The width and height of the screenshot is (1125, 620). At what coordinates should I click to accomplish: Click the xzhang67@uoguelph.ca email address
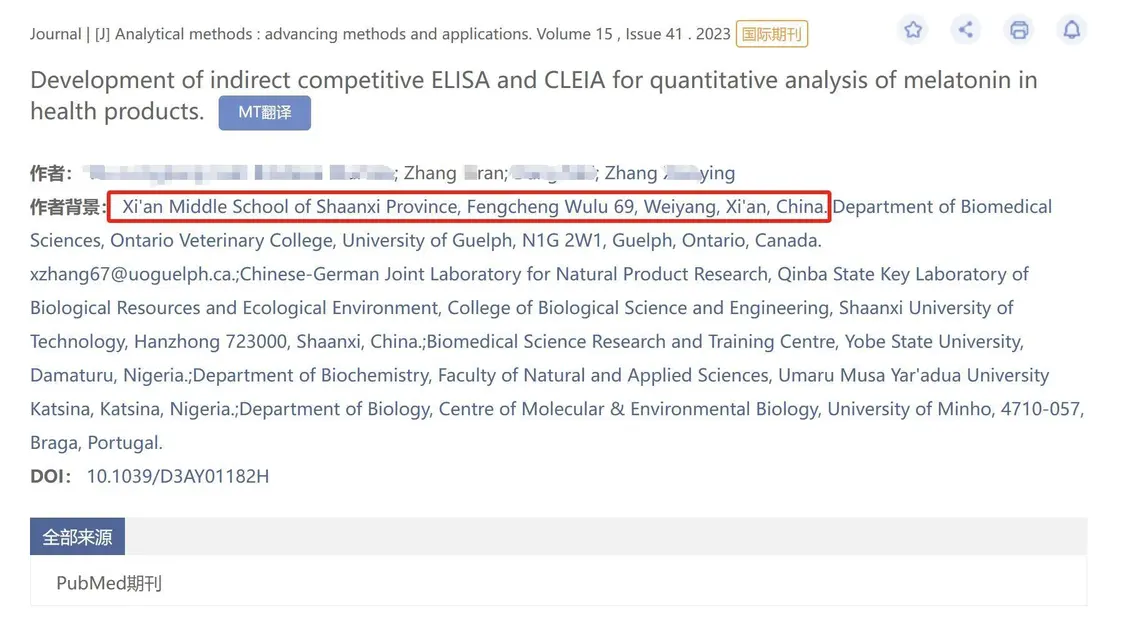(133, 274)
